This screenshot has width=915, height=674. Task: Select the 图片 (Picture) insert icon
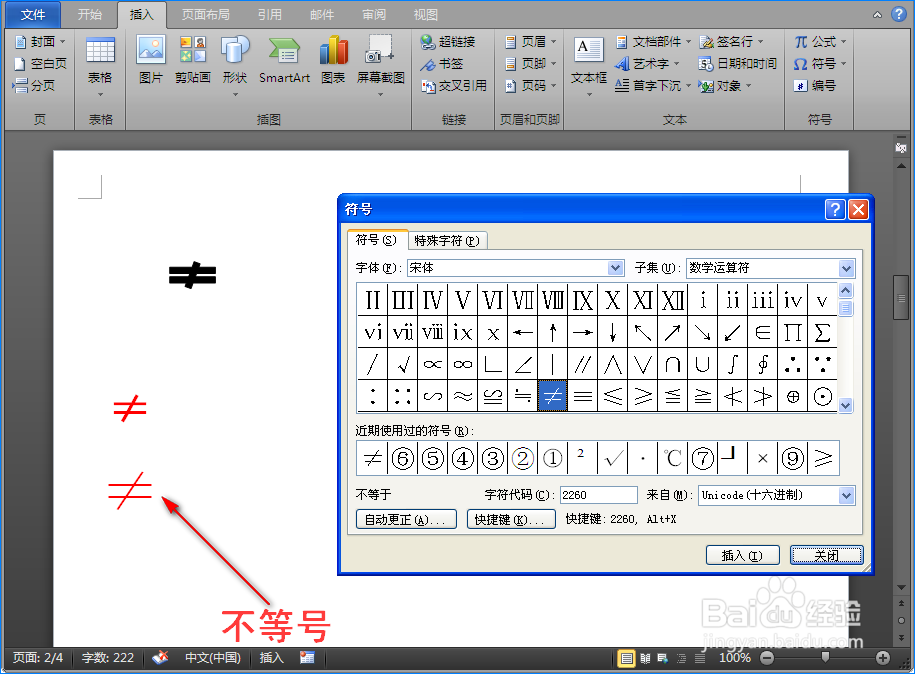[150, 60]
